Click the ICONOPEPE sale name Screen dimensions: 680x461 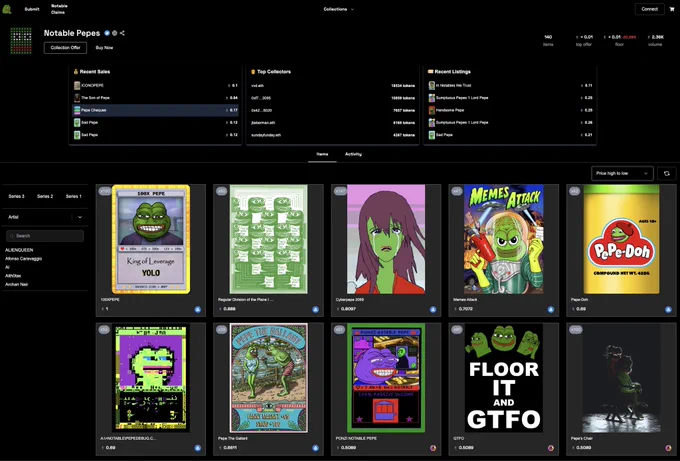(92, 85)
